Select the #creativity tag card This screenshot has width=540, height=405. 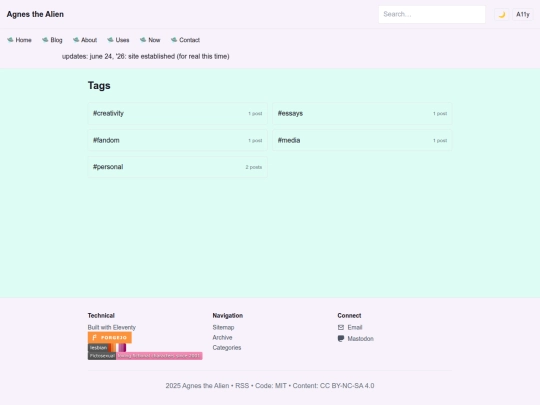[x=177, y=113]
